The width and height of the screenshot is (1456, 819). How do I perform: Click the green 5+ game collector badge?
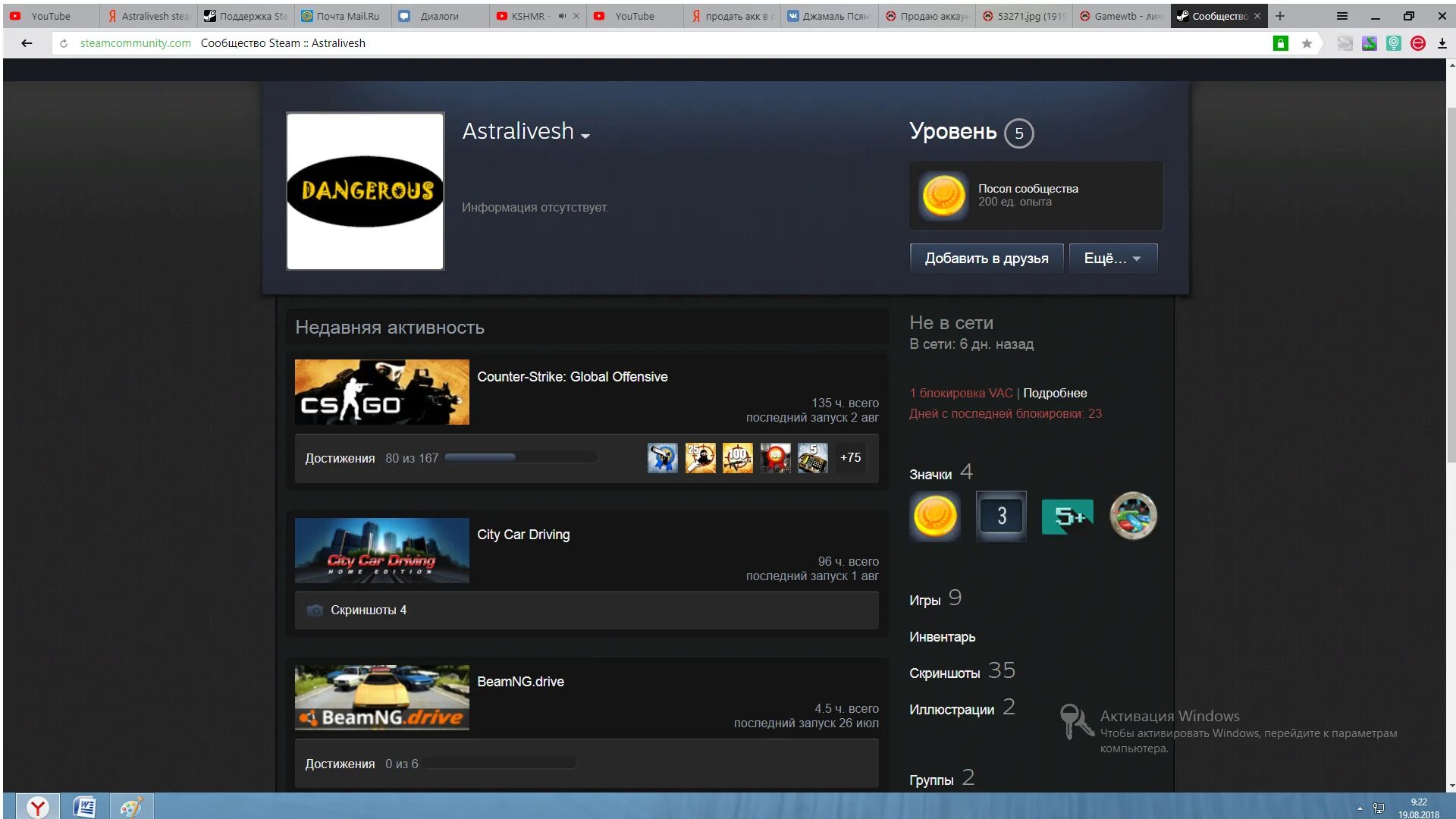coord(1067,516)
